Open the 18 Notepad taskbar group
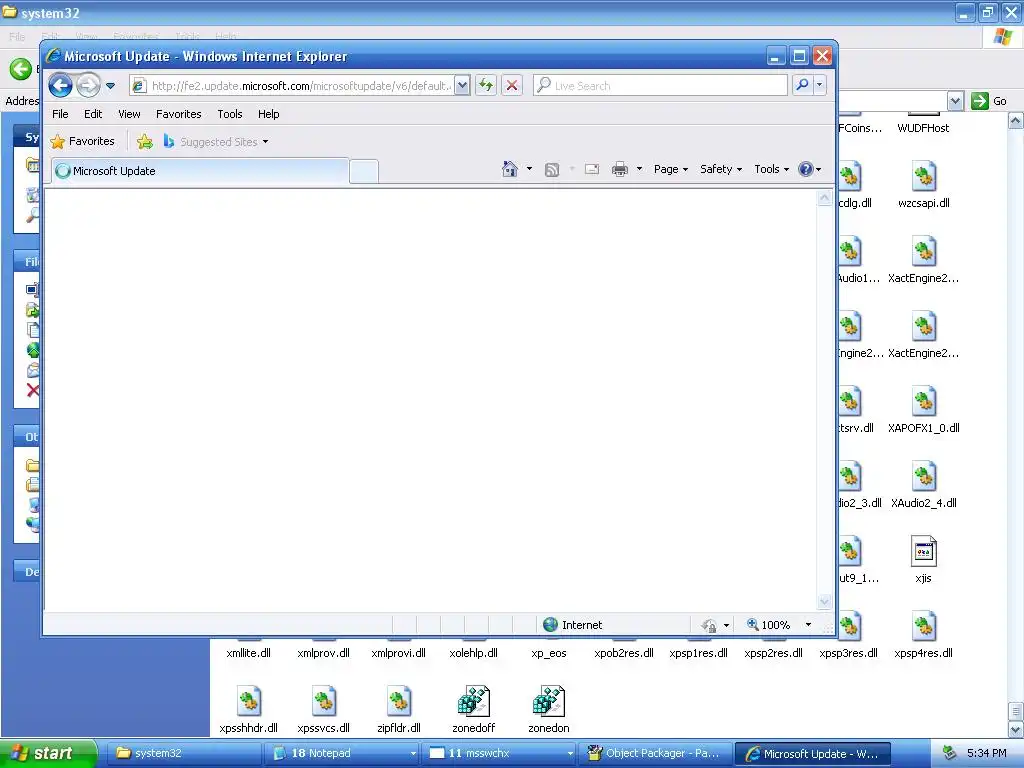Image resolution: width=1024 pixels, height=768 pixels. (344, 754)
